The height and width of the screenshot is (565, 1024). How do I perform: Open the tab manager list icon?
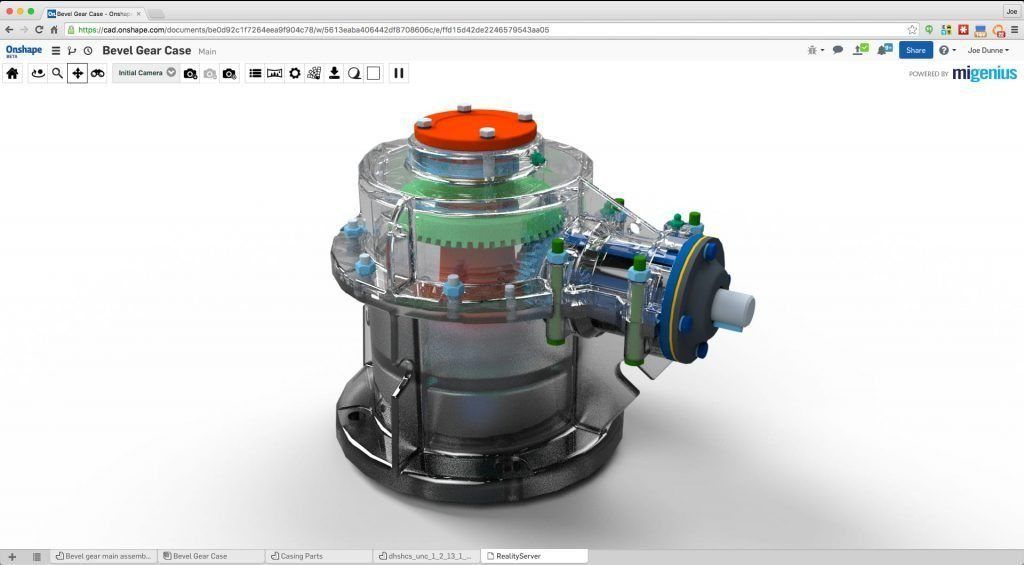(x=37, y=557)
